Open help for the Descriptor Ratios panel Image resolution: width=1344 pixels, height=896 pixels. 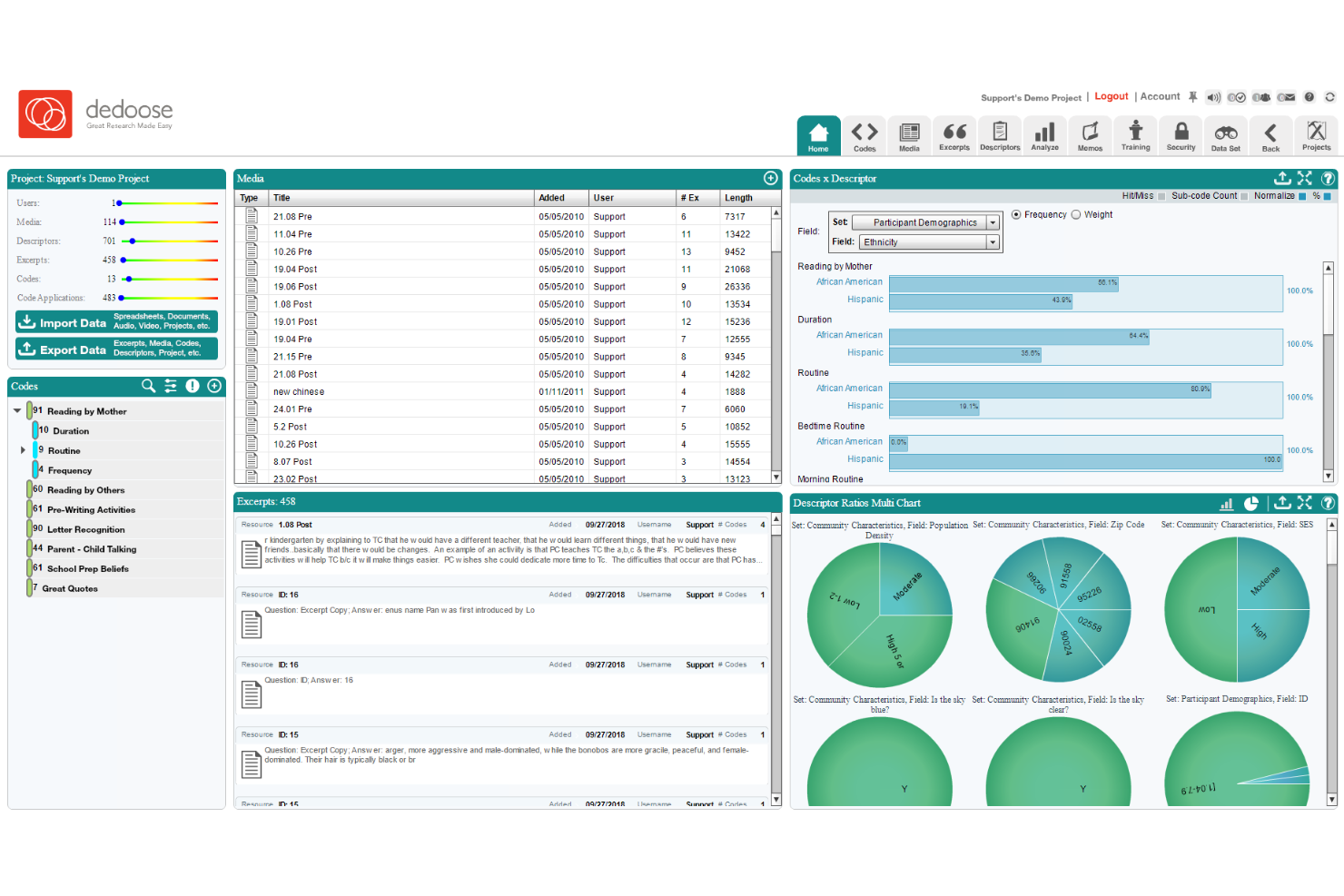(x=1328, y=502)
